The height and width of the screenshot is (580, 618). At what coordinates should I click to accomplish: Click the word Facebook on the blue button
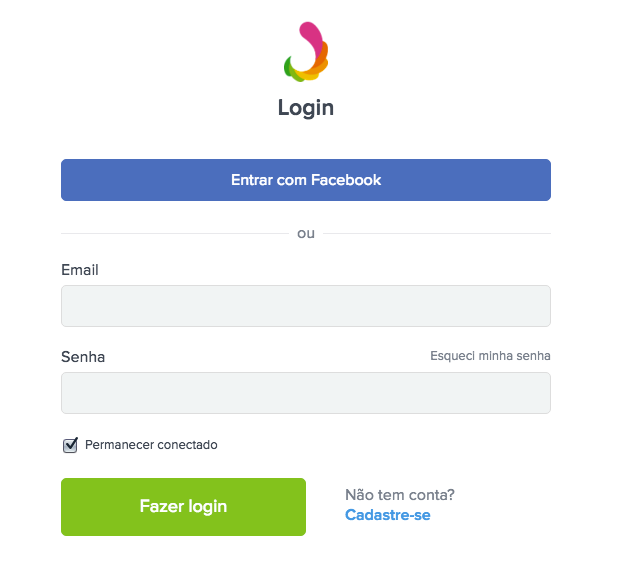click(x=346, y=180)
